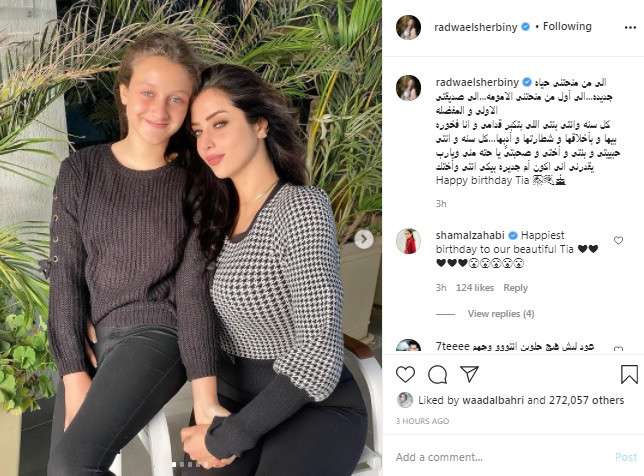Save post with bookmark icon
Viewport: 644px width, 476px height.
[x=629, y=374]
